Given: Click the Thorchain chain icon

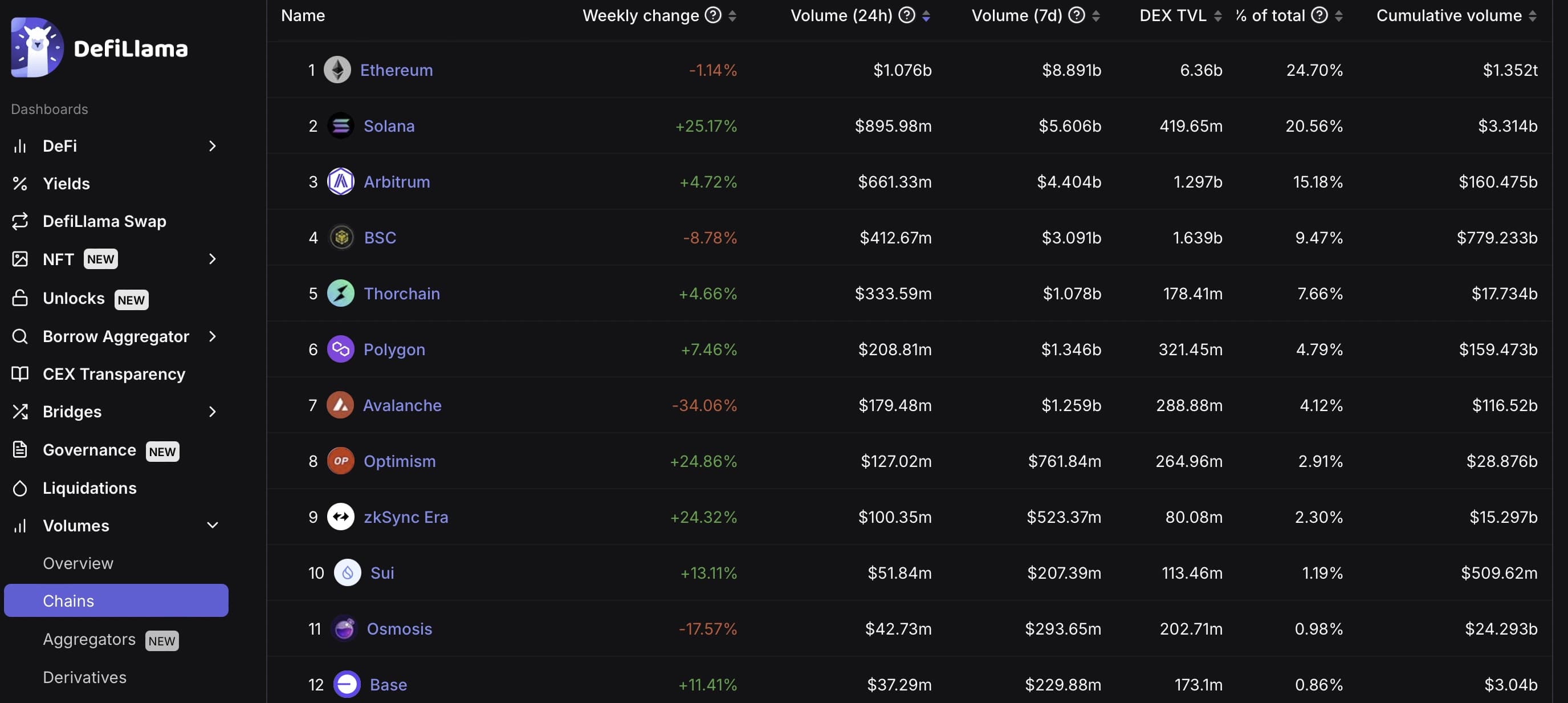Looking at the screenshot, I should point(341,294).
